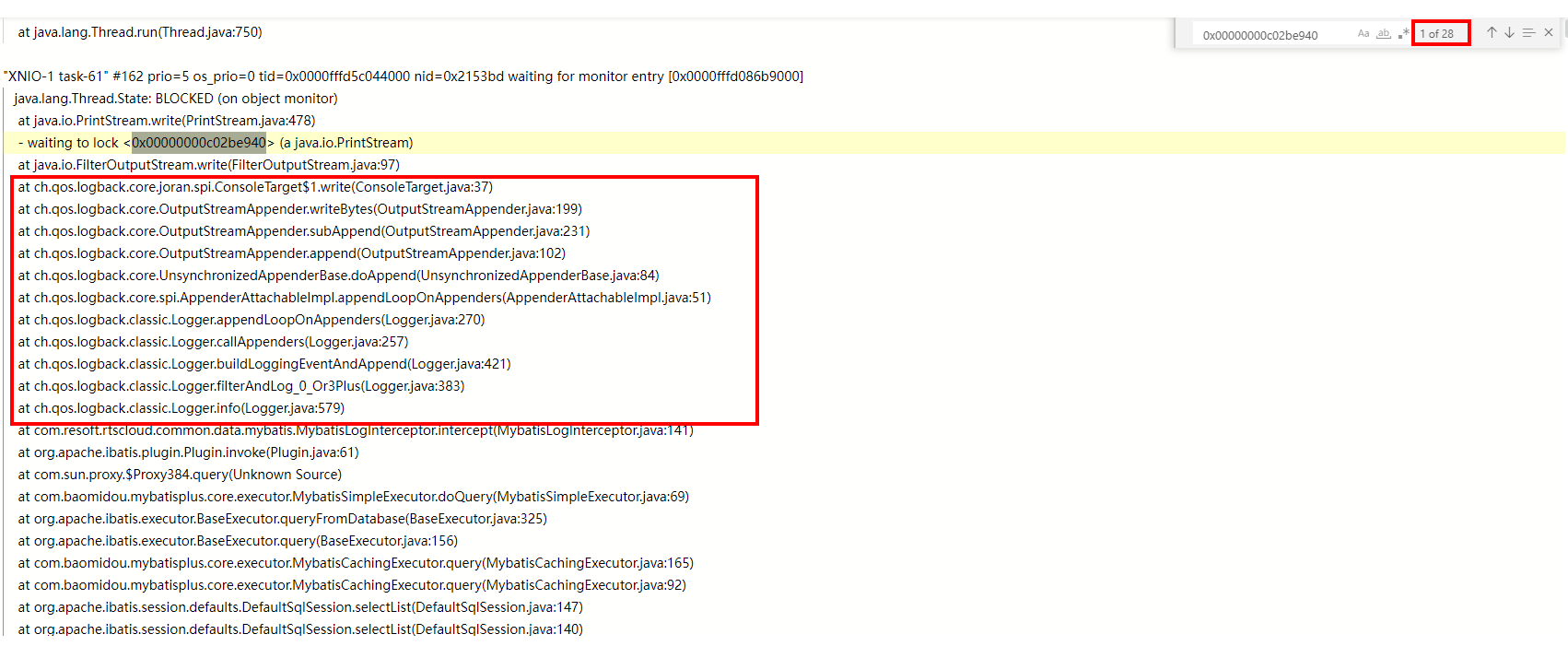1568x646 pixels.
Task: Click the ConsoleTarget$1.write stack frame line
Action: click(x=255, y=187)
